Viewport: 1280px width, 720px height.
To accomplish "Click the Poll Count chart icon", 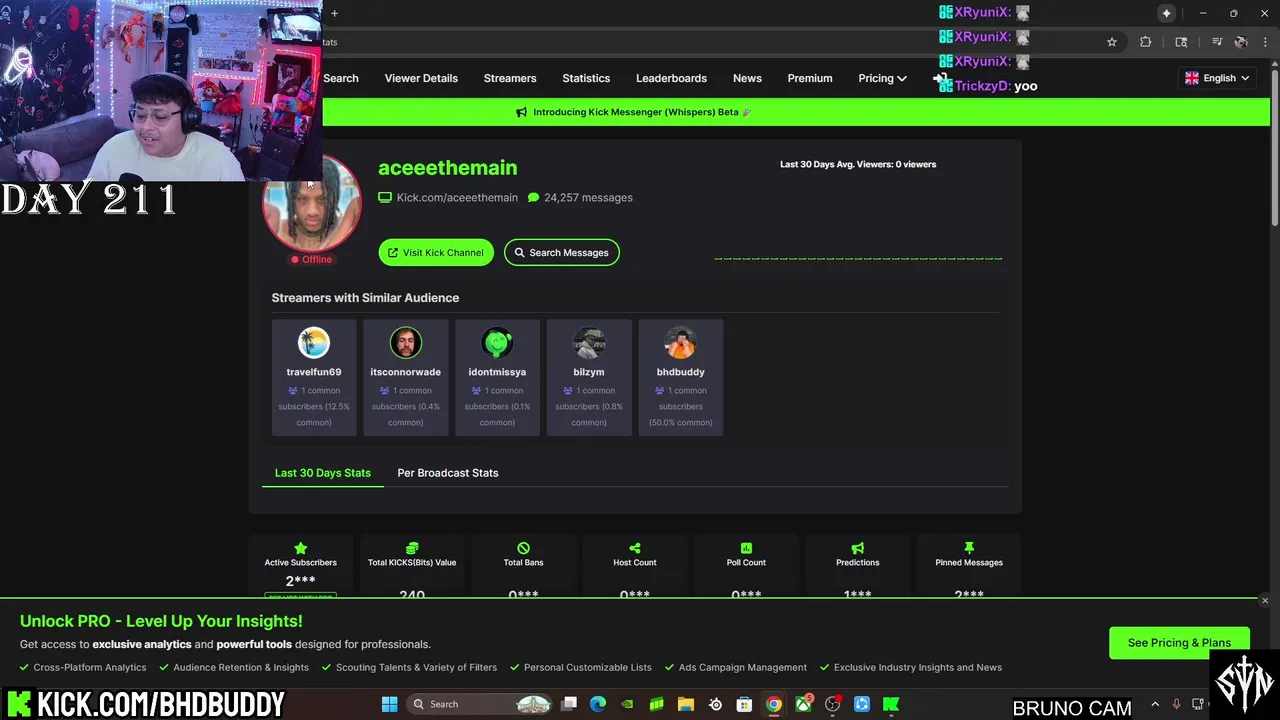I will tap(746, 548).
